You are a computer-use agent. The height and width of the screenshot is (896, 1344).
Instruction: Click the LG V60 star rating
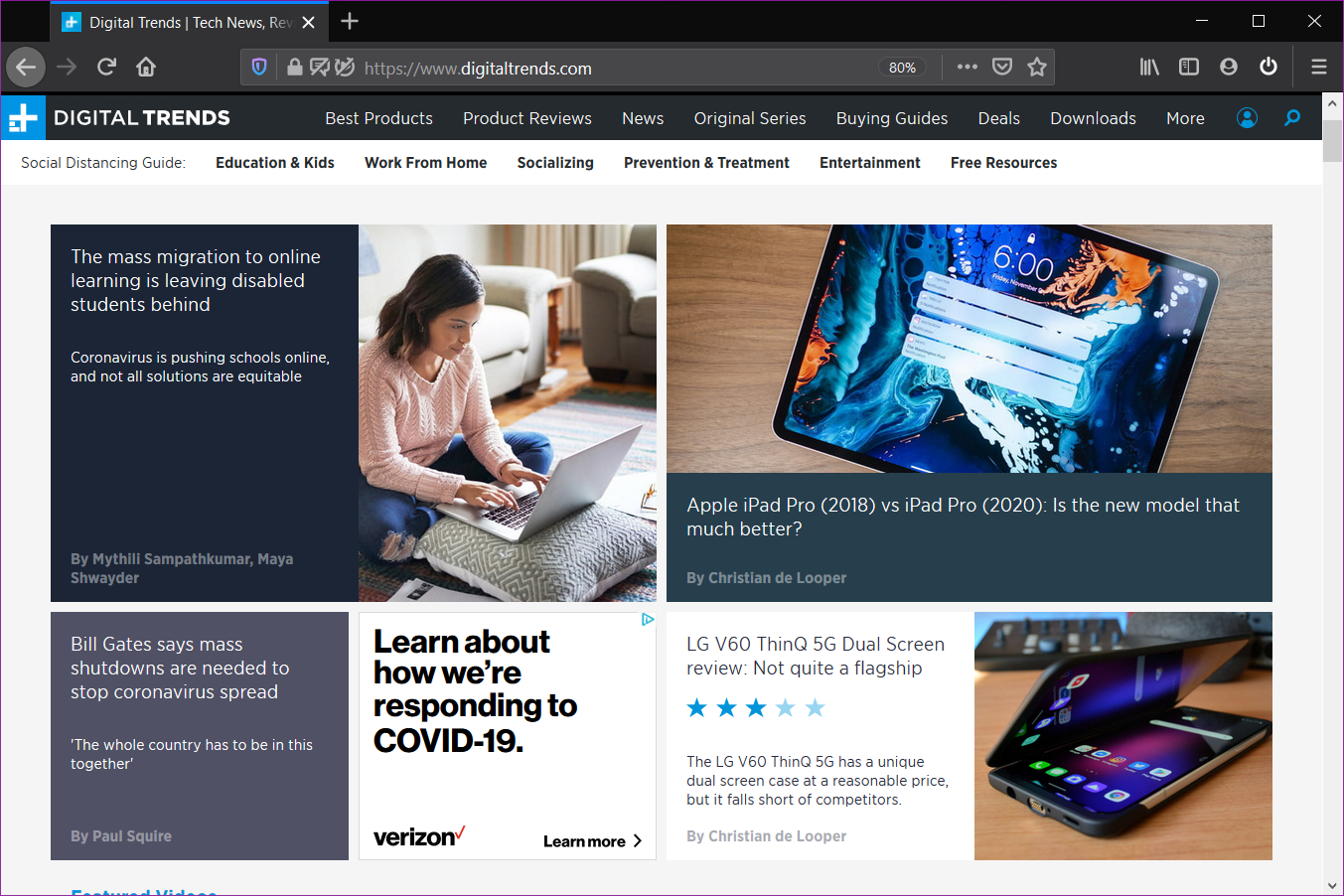point(756,707)
